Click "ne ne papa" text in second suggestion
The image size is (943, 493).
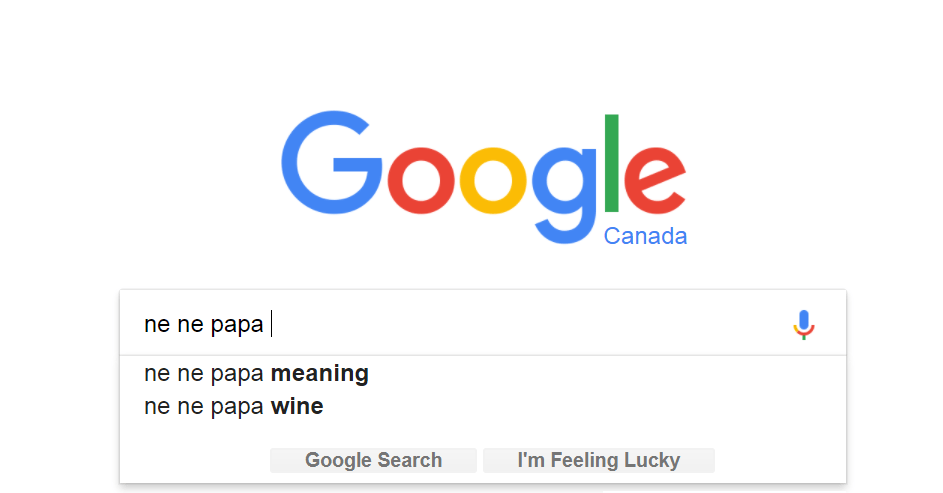pos(203,407)
